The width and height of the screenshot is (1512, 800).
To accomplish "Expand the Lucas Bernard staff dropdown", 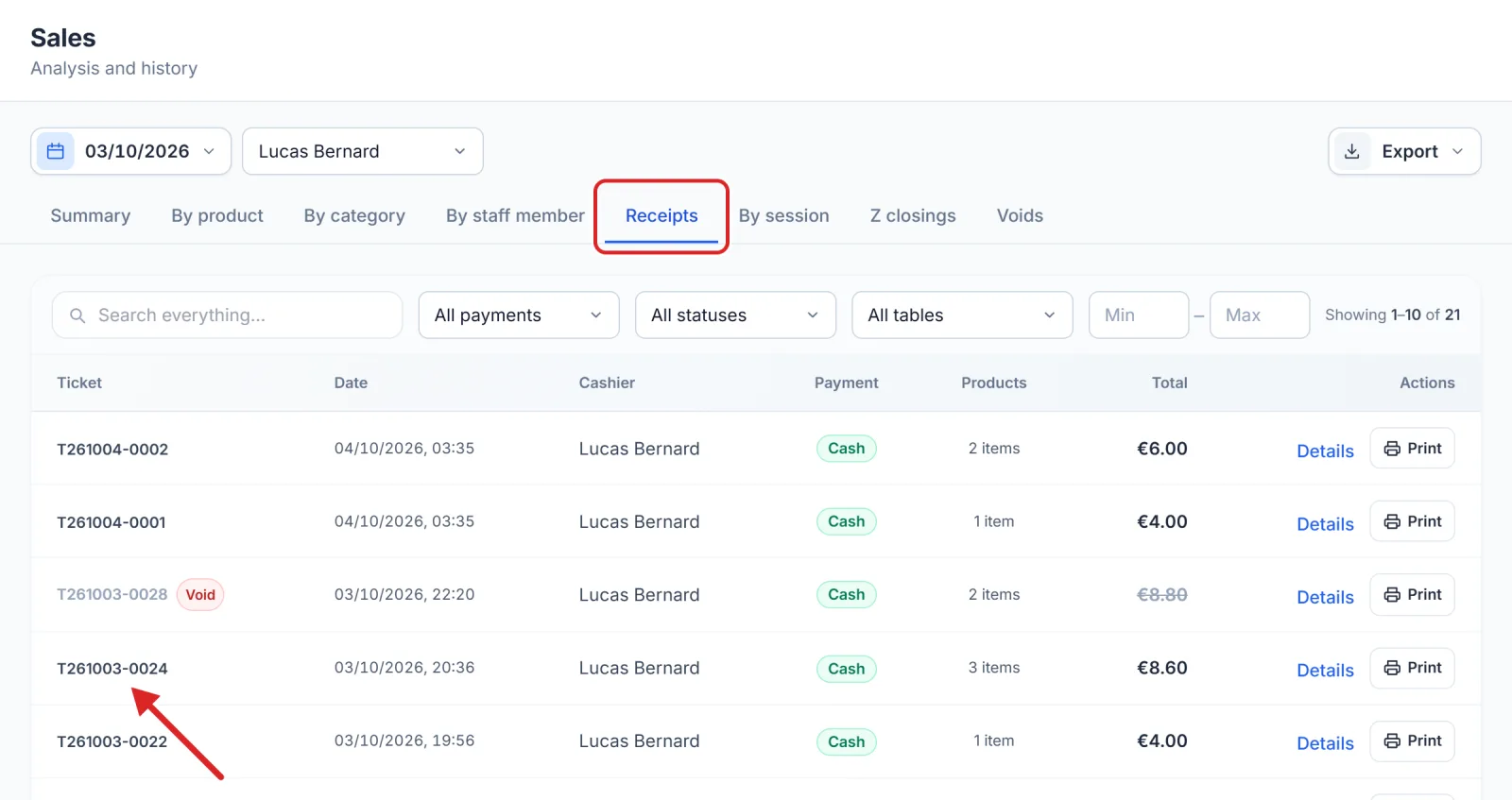I will tap(363, 151).
